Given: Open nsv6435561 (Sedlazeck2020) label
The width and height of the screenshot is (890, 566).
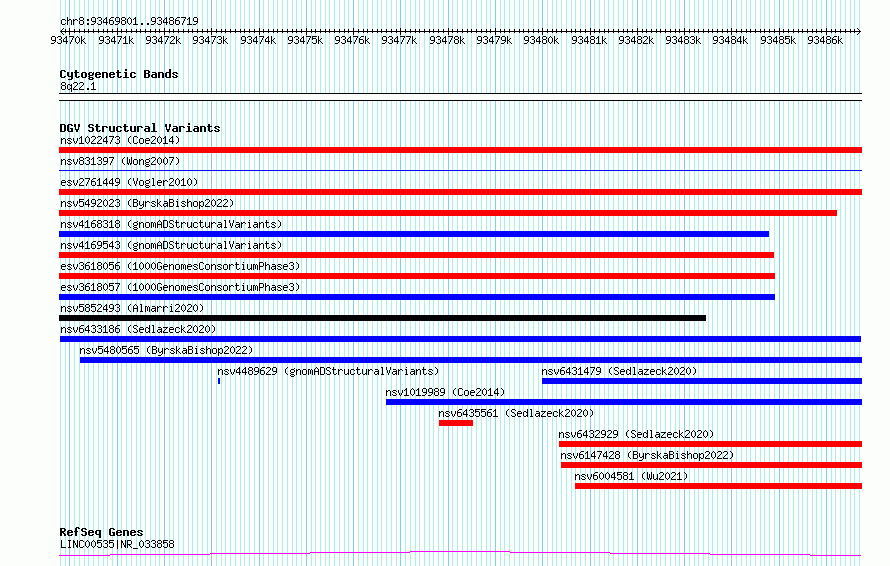Looking at the screenshot, I should [516, 413].
